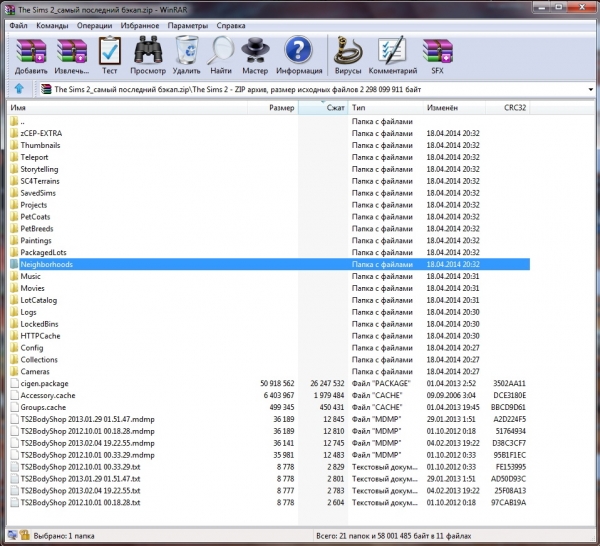Image resolution: width=600 pixels, height=546 pixels.
Task: Click the Извлечь (Extract) toolbar icon
Action: tap(72, 51)
